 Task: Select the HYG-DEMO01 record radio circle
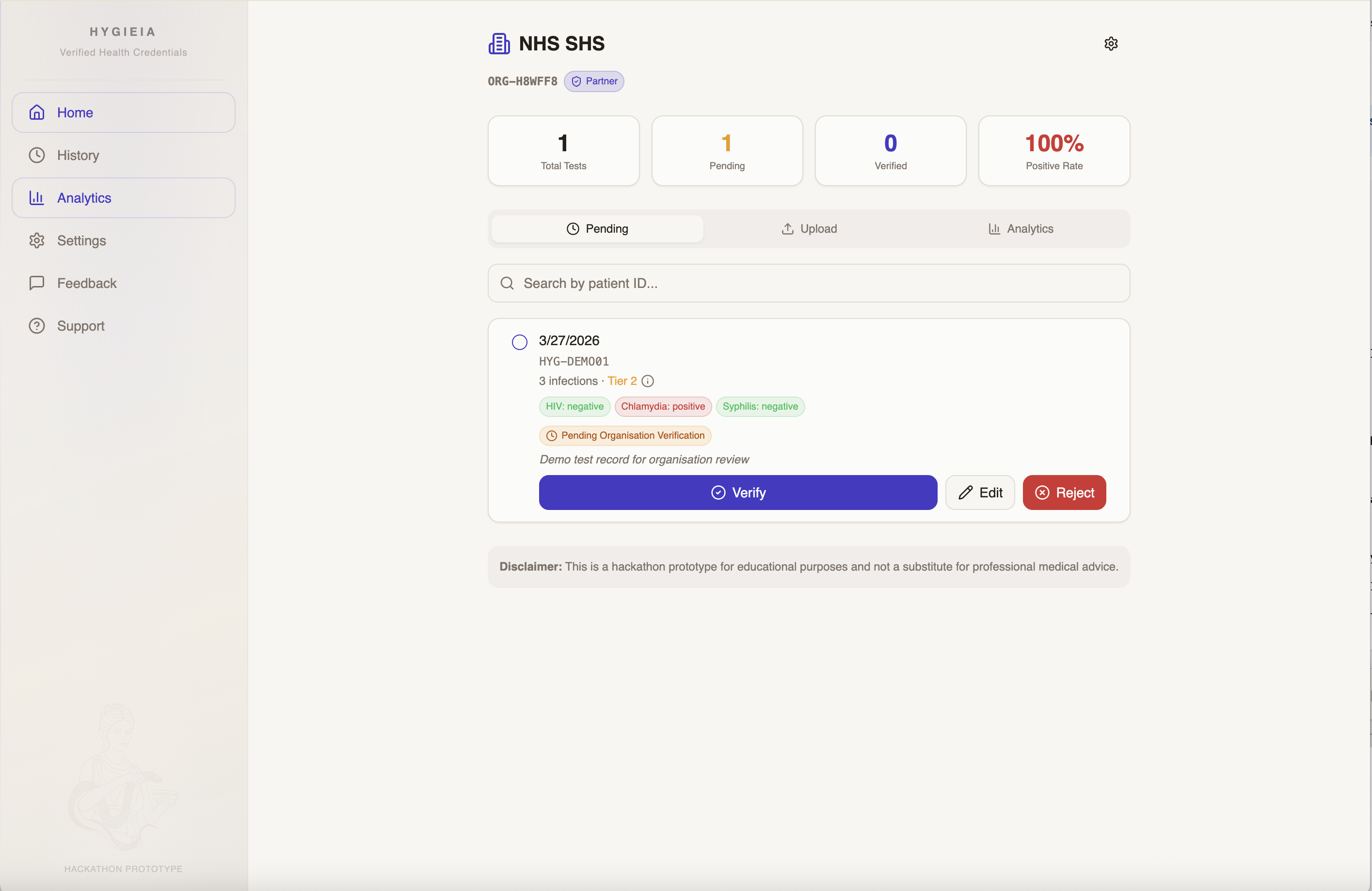pyautogui.click(x=519, y=342)
